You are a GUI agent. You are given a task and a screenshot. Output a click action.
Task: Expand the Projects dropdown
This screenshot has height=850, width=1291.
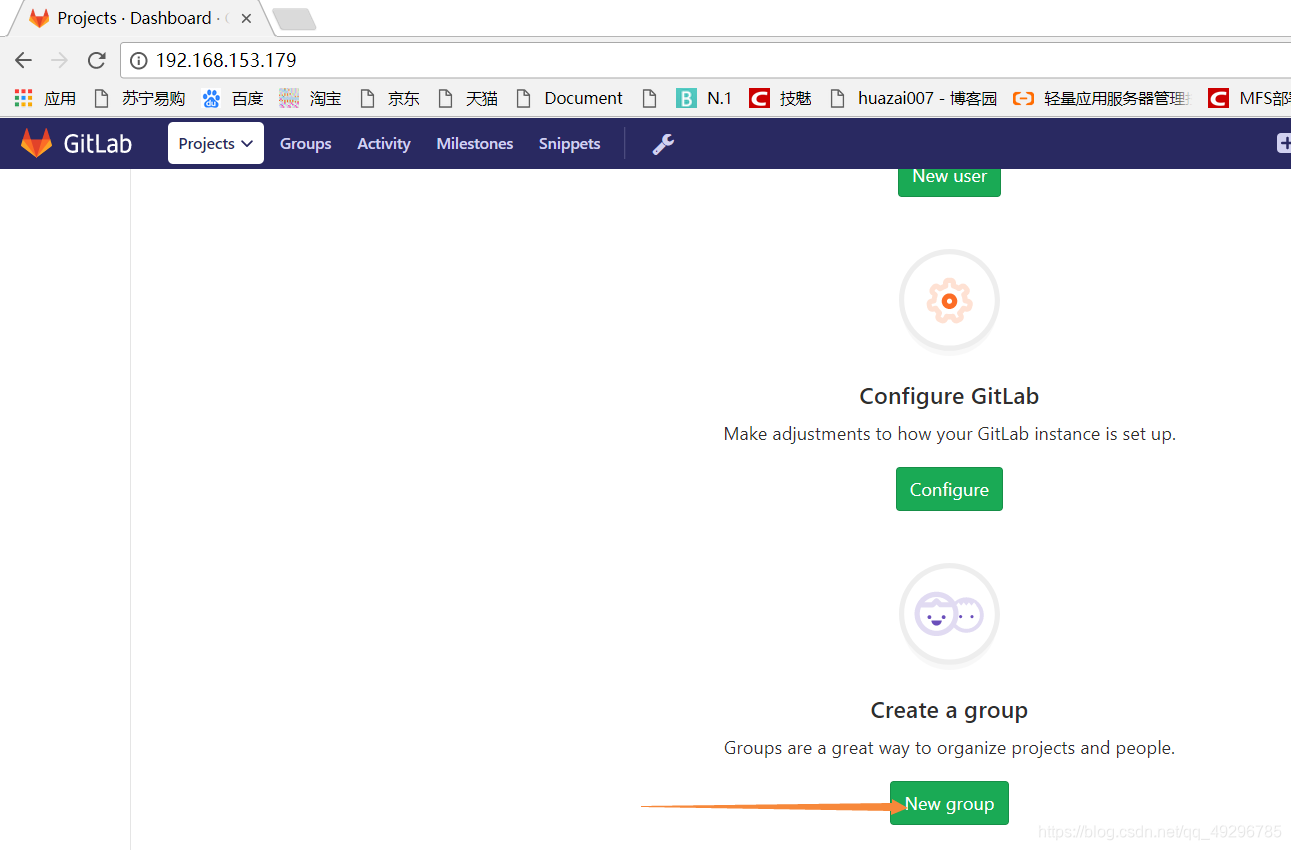click(216, 143)
